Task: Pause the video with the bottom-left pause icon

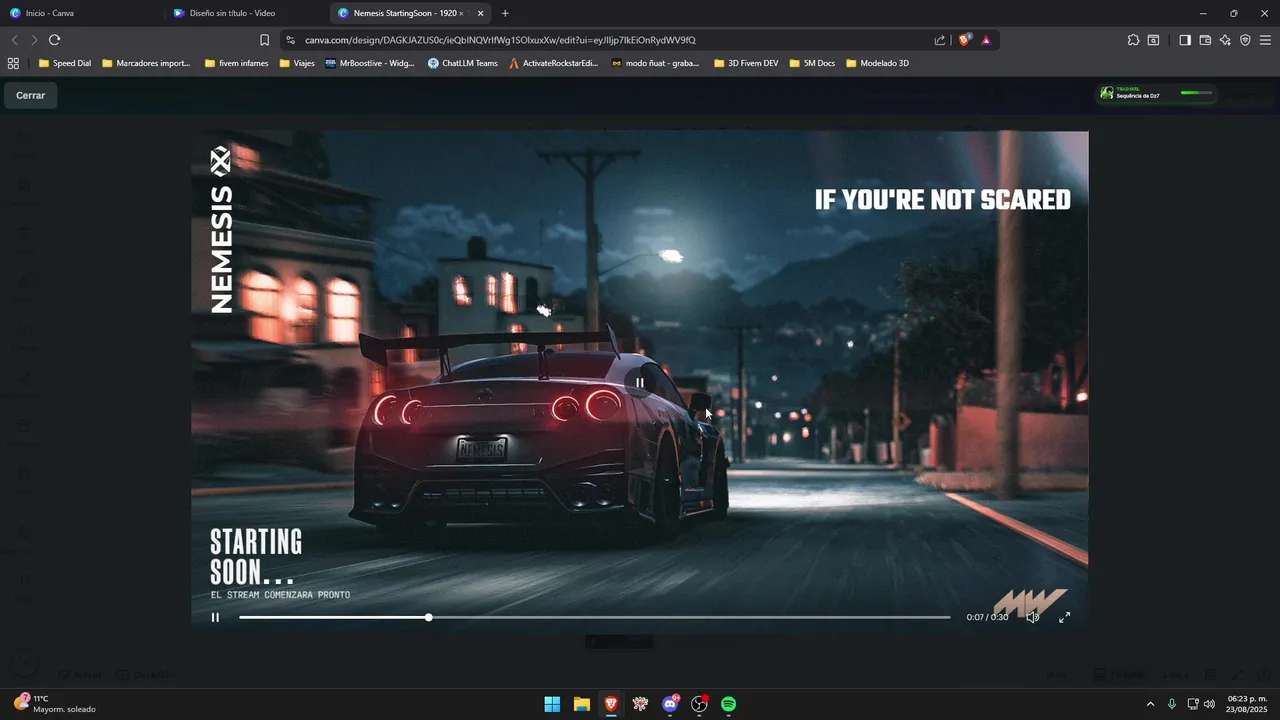Action: pos(215,617)
